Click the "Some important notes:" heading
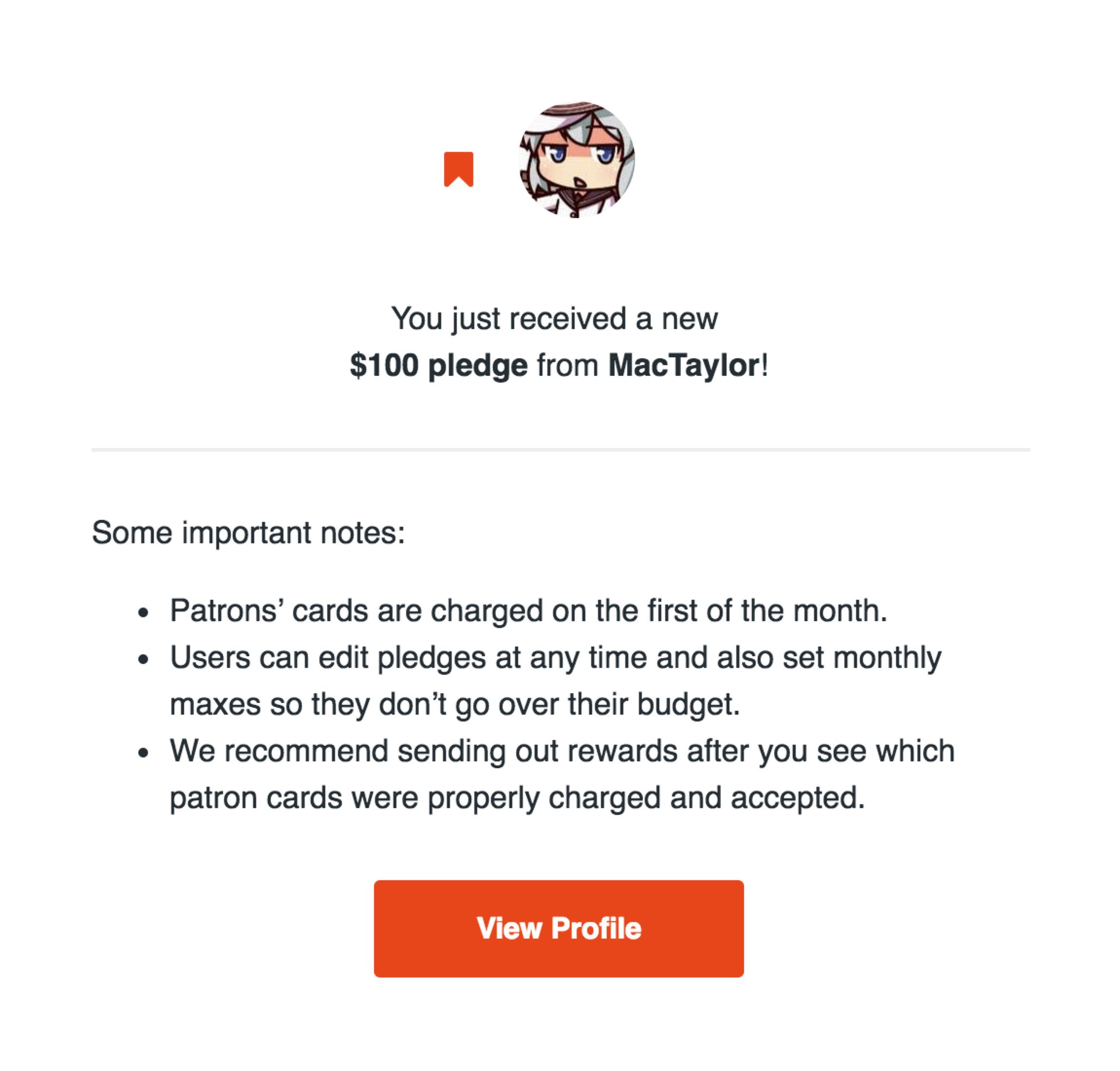The width and height of the screenshot is (1120, 1071). point(248,533)
